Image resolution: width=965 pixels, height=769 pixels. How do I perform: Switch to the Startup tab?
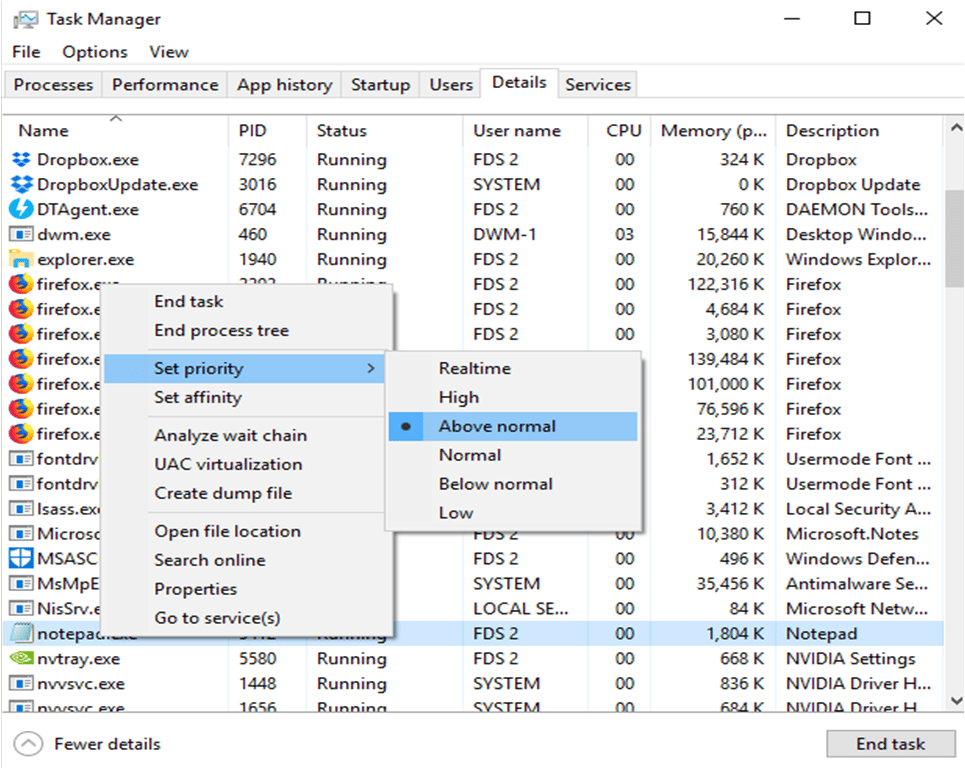tap(380, 85)
